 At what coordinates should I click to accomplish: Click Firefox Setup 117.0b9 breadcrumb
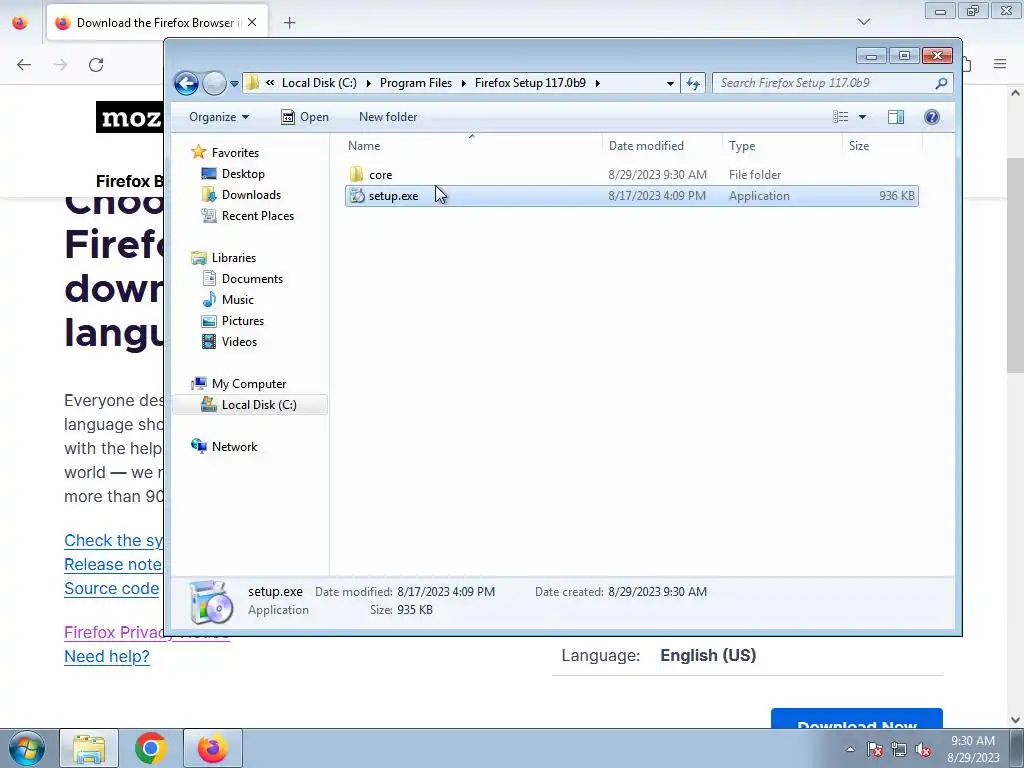(x=530, y=83)
